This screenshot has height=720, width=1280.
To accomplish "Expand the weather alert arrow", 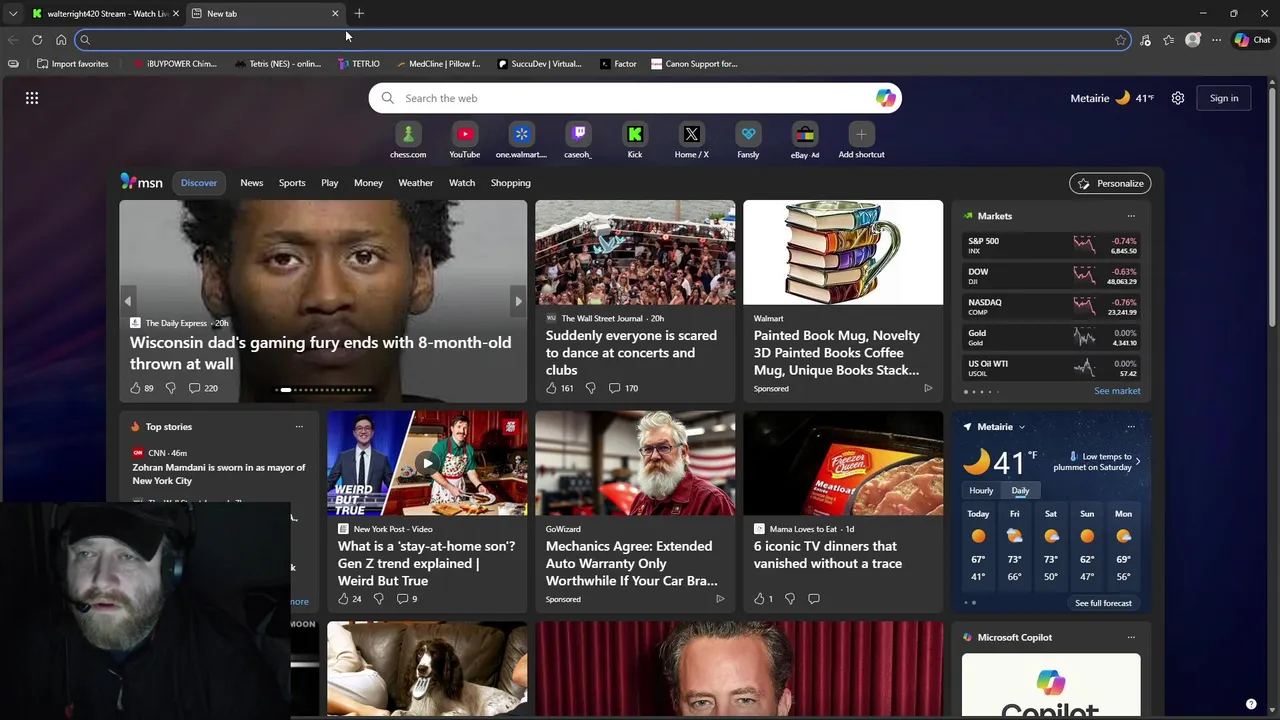I will pyautogui.click(x=1137, y=461).
